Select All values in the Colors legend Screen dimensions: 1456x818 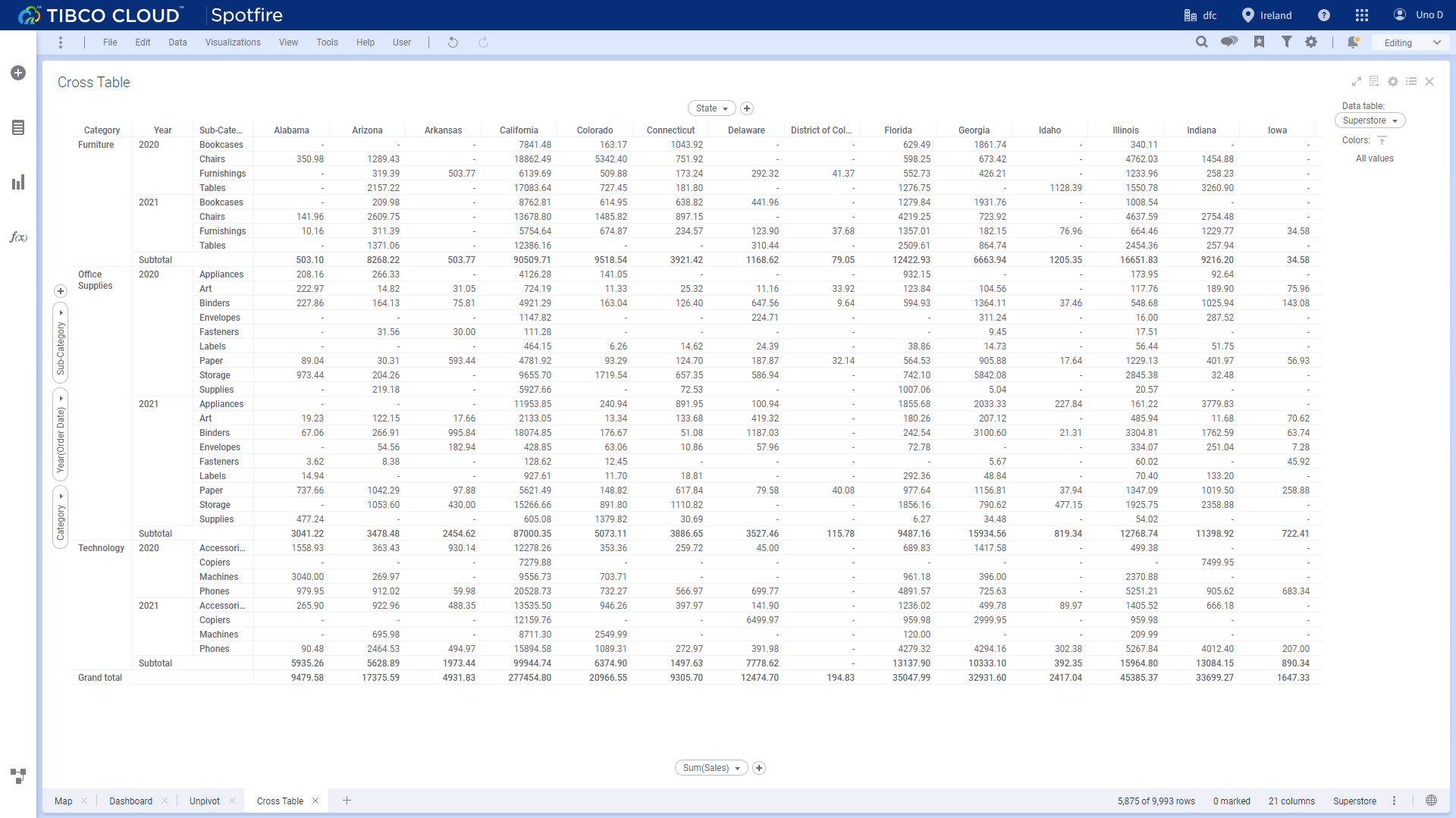[1374, 158]
